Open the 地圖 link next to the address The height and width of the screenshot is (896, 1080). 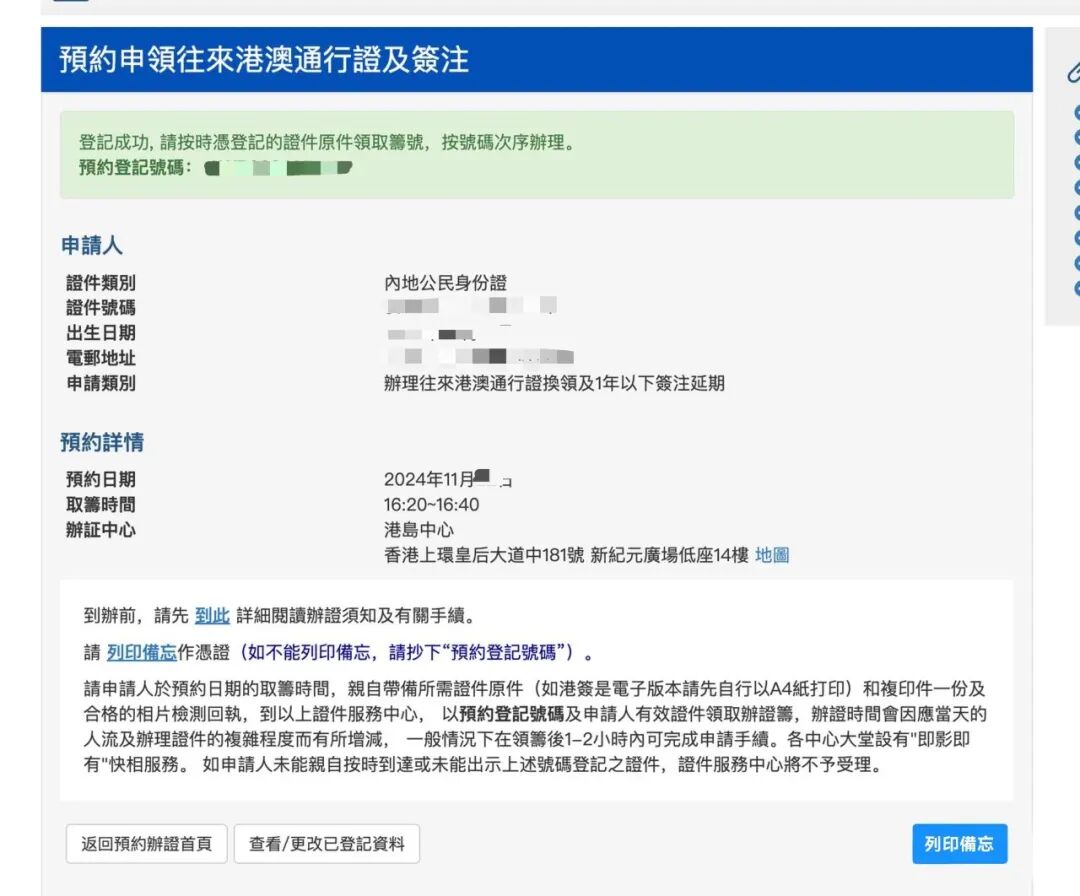775,555
